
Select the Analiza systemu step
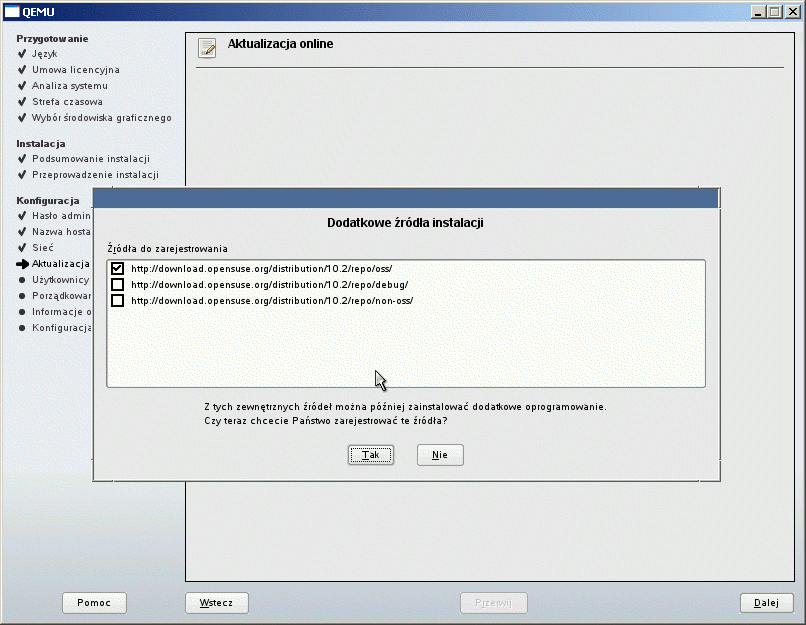click(69, 86)
